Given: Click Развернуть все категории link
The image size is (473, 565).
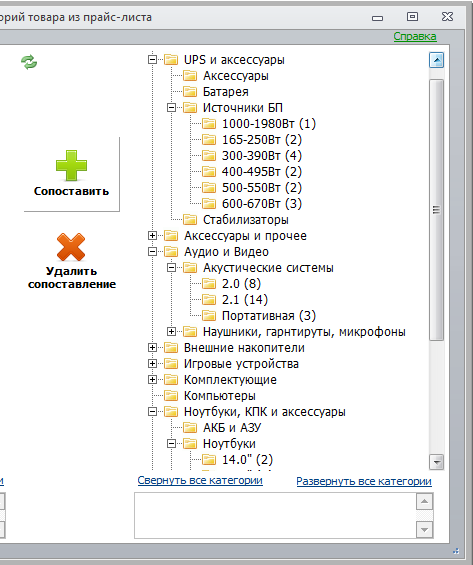Looking at the screenshot, I should (364, 481).
